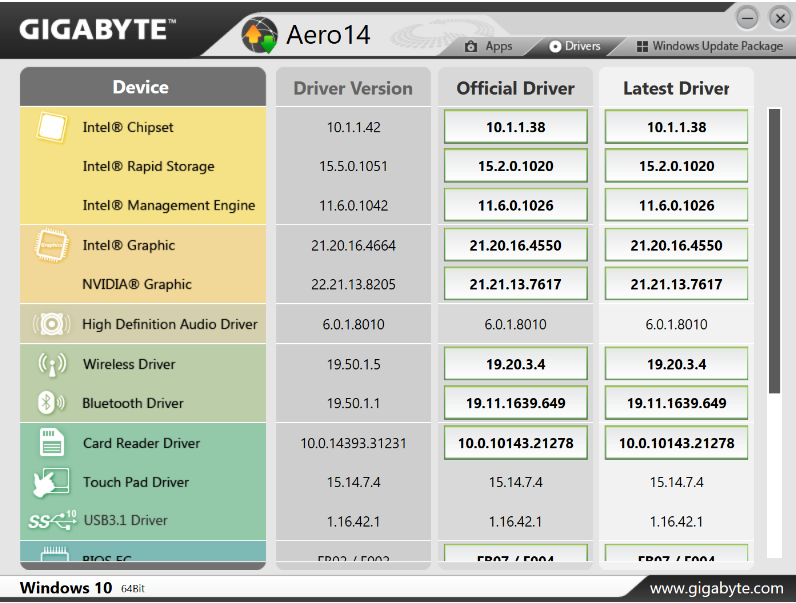Switch to the Apps tab
This screenshot has height=603, width=796.
489,46
